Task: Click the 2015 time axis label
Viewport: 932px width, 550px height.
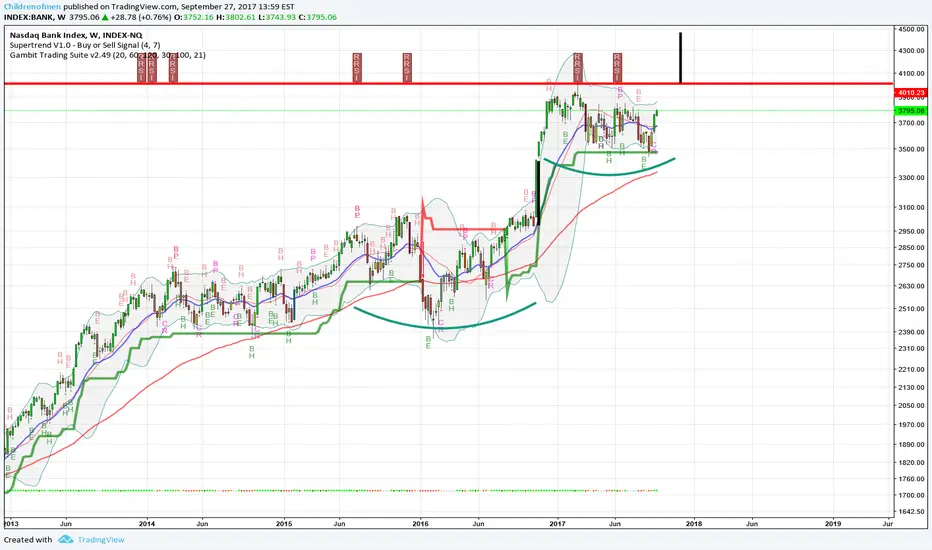Action: point(284,524)
